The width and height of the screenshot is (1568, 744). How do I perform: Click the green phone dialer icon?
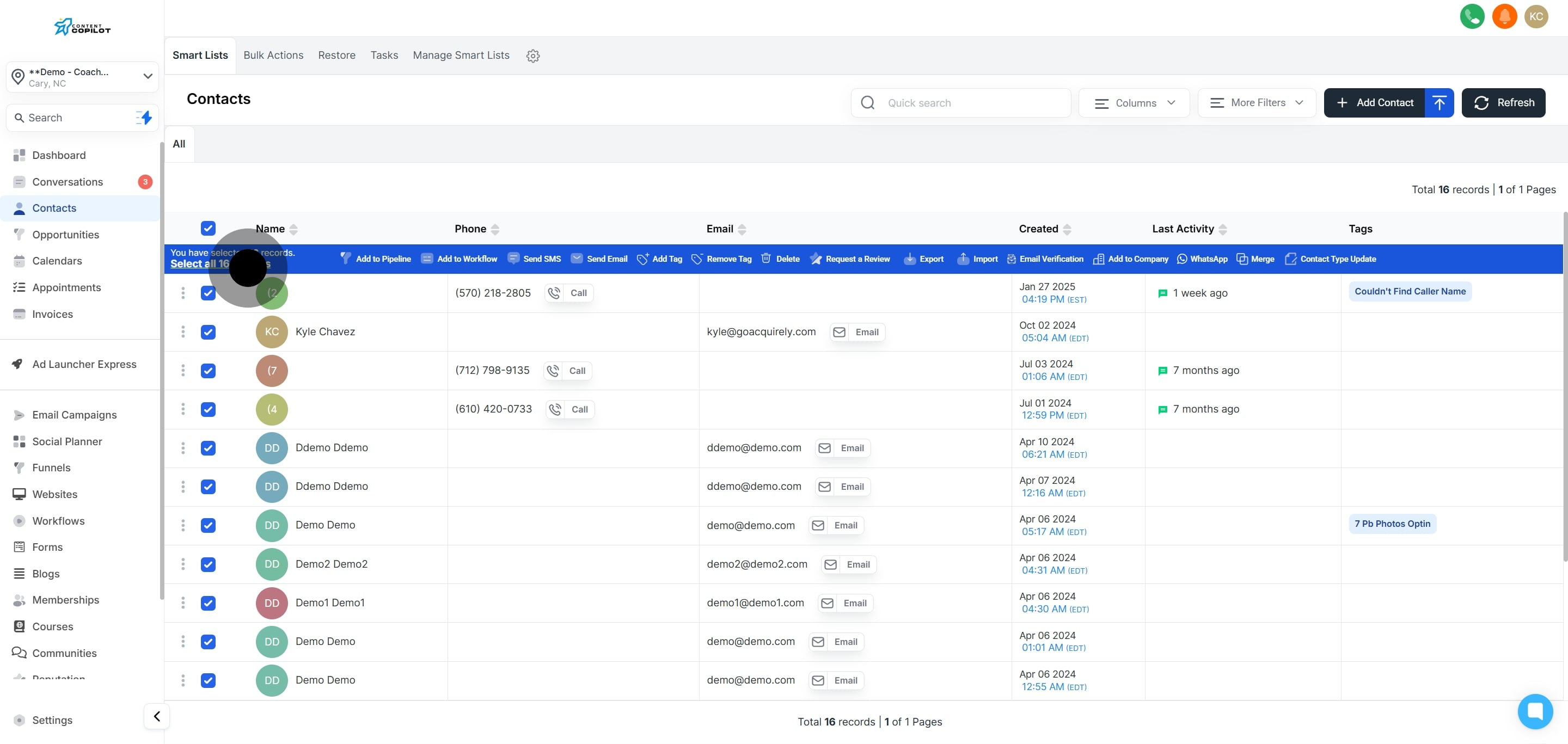(x=1472, y=16)
